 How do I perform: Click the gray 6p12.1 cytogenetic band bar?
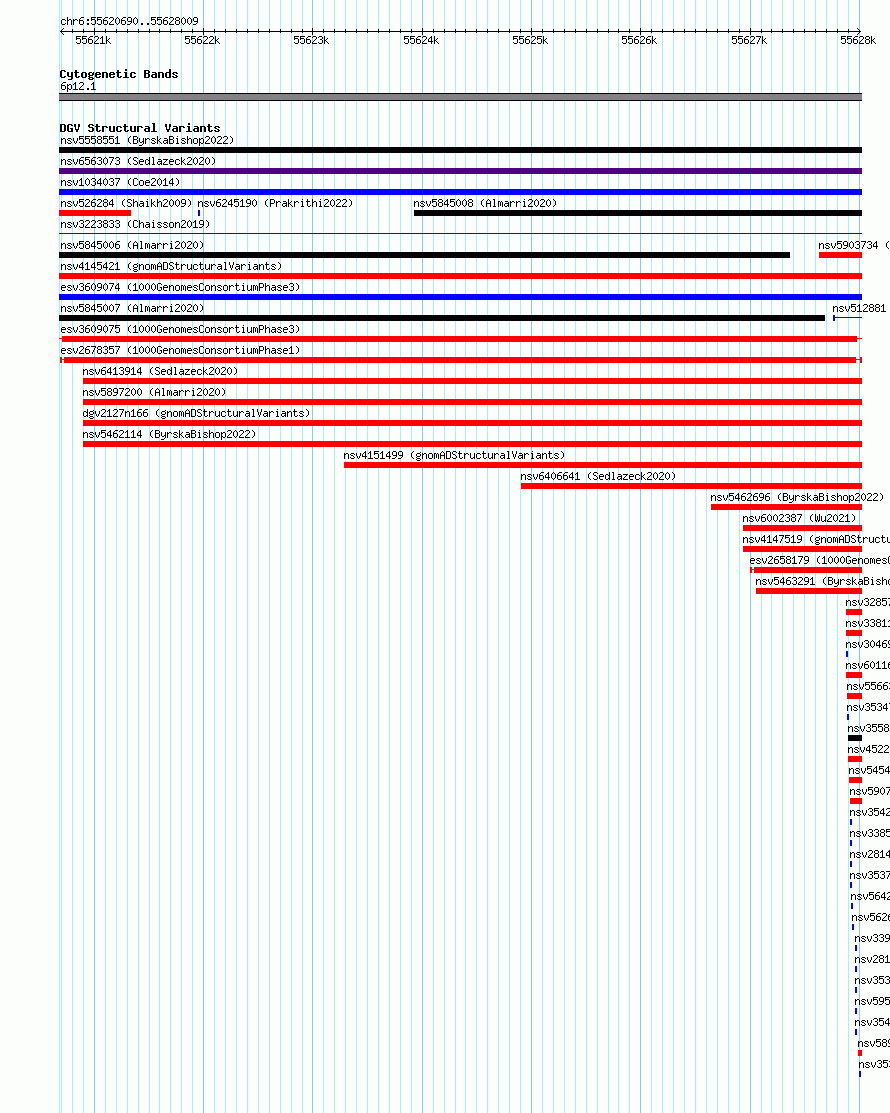coord(461,97)
